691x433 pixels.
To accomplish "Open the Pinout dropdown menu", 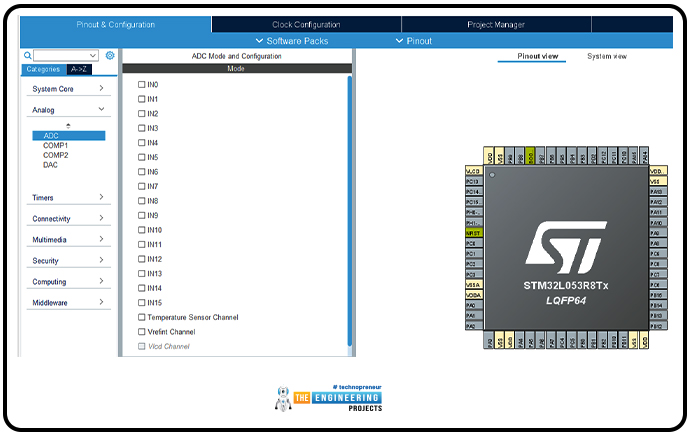I will 413,41.
